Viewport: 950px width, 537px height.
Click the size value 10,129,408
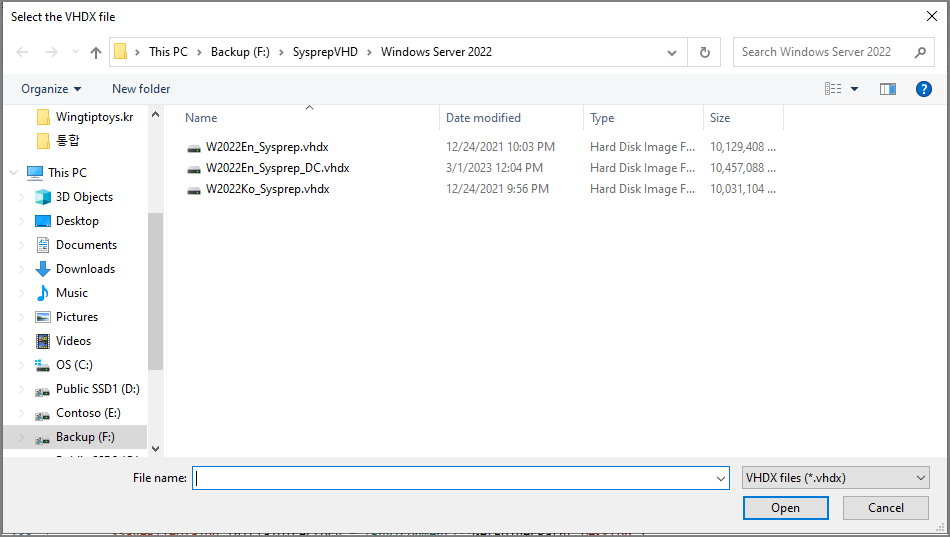[737, 147]
